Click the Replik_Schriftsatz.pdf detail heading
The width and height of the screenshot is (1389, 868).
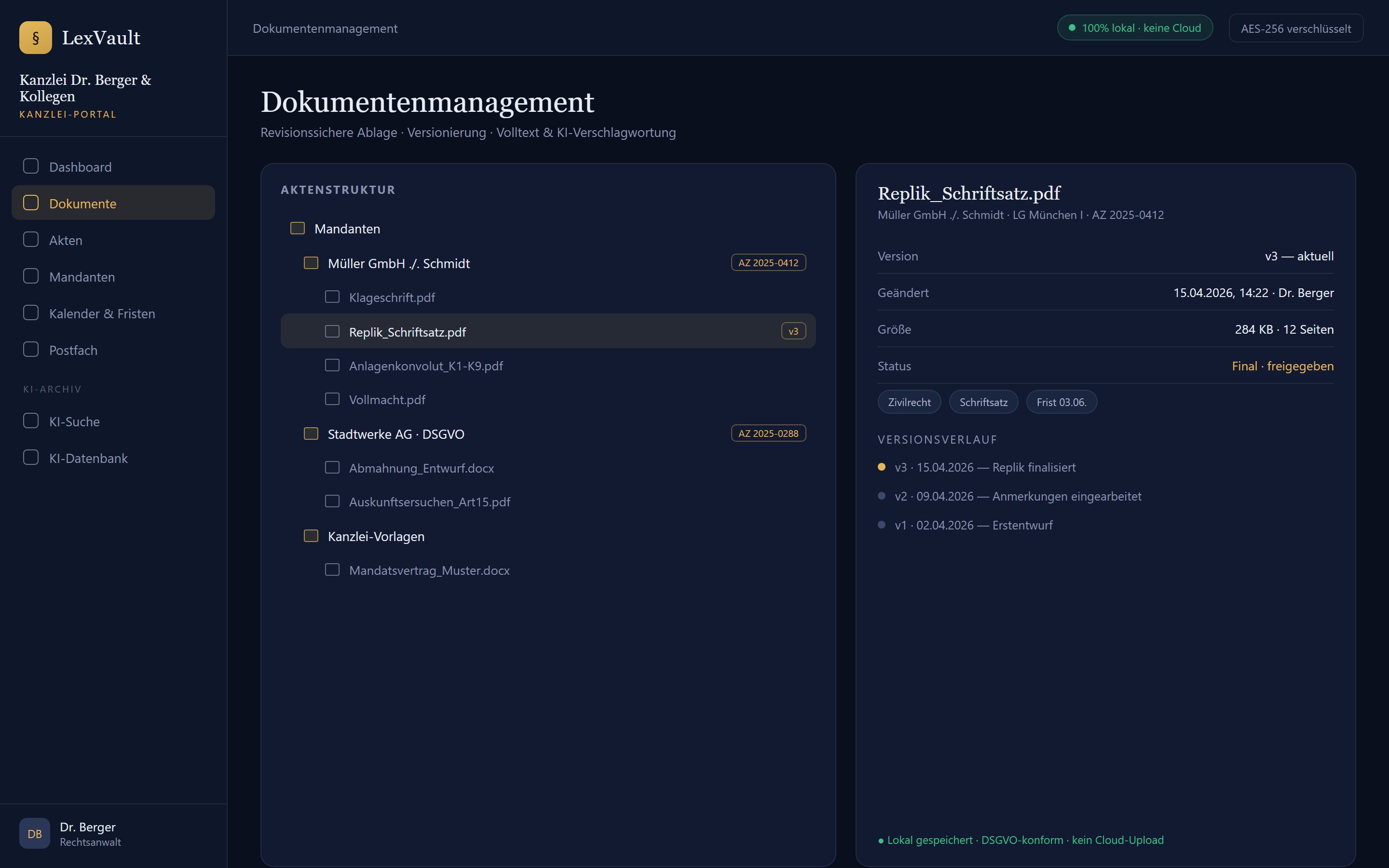point(969,193)
